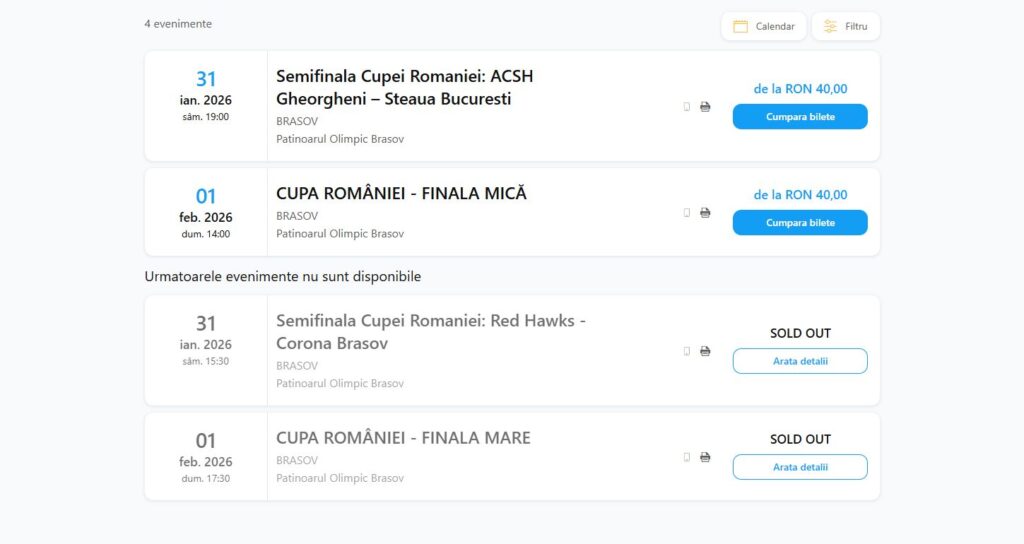The height and width of the screenshot is (544, 1024).
Task: Click the mobile ticket icon for Finala Mare
Action: click(687, 457)
